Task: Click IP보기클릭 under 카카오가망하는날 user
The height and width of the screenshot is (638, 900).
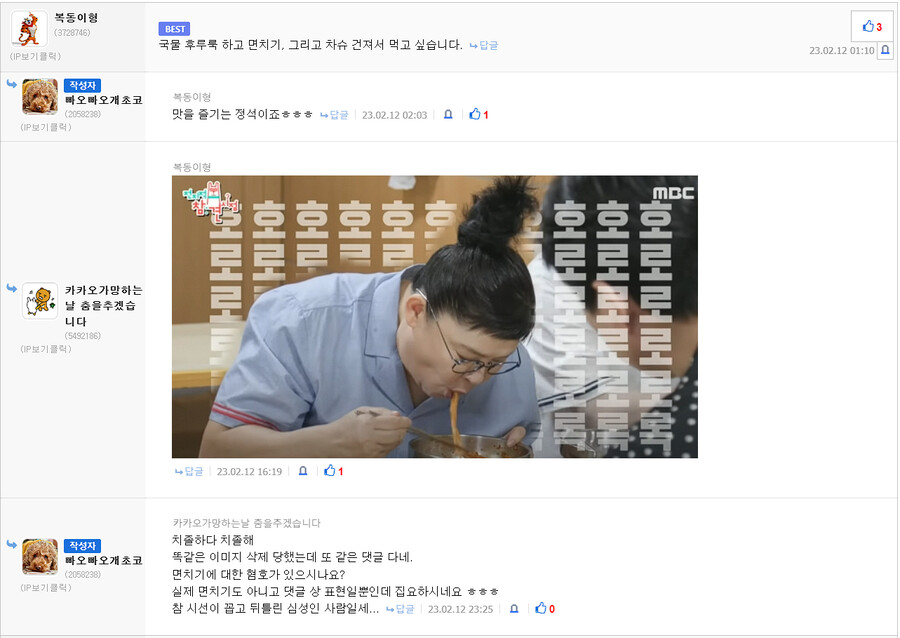Action: (x=46, y=349)
